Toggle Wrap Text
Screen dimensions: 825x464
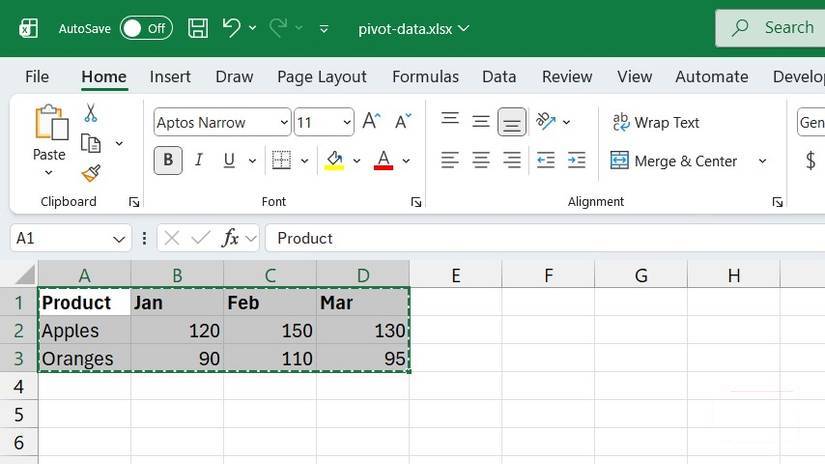click(656, 122)
